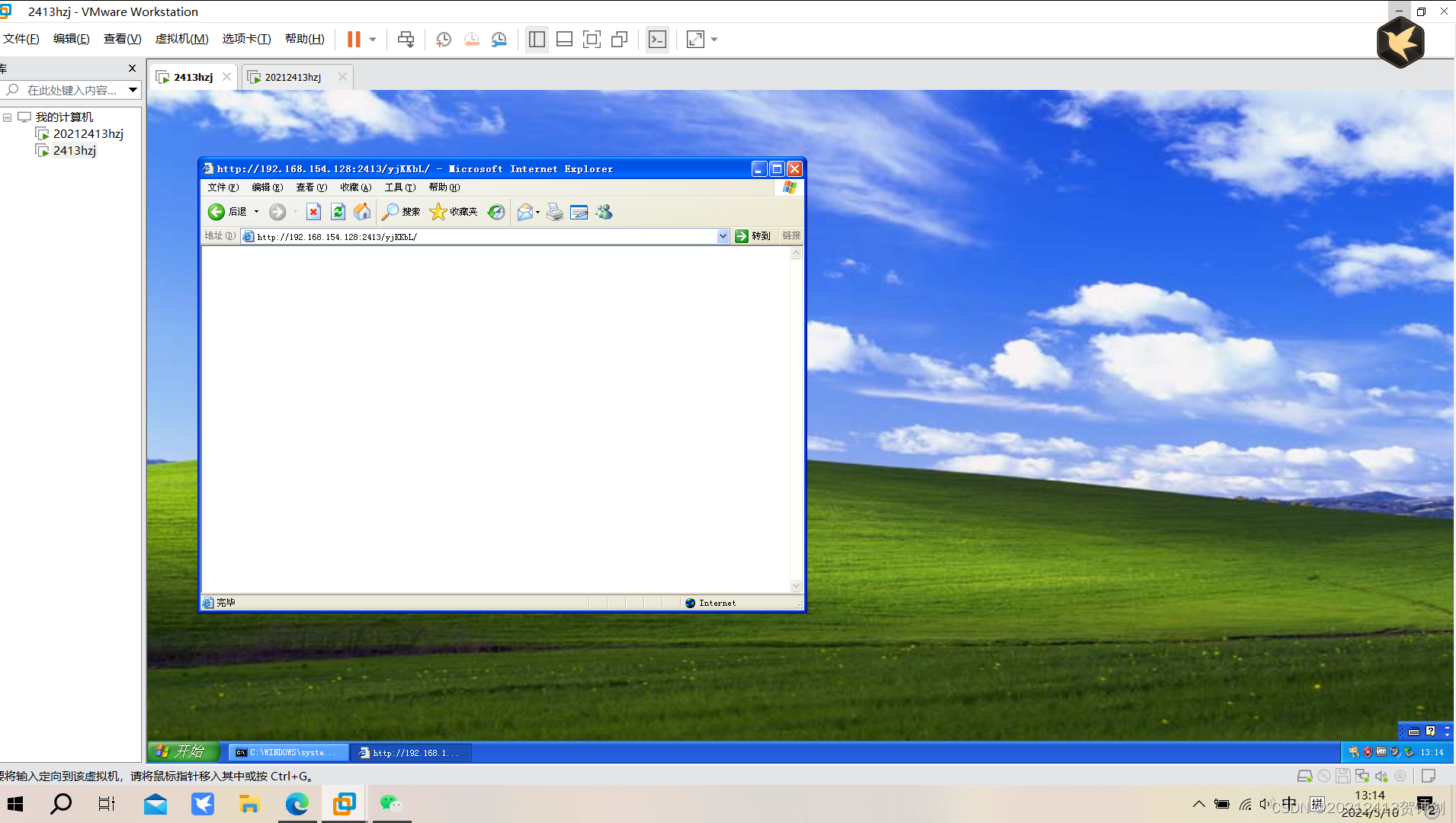Click the XP security alert shield tray icon
The height and width of the screenshot is (823, 1456).
click(1368, 752)
